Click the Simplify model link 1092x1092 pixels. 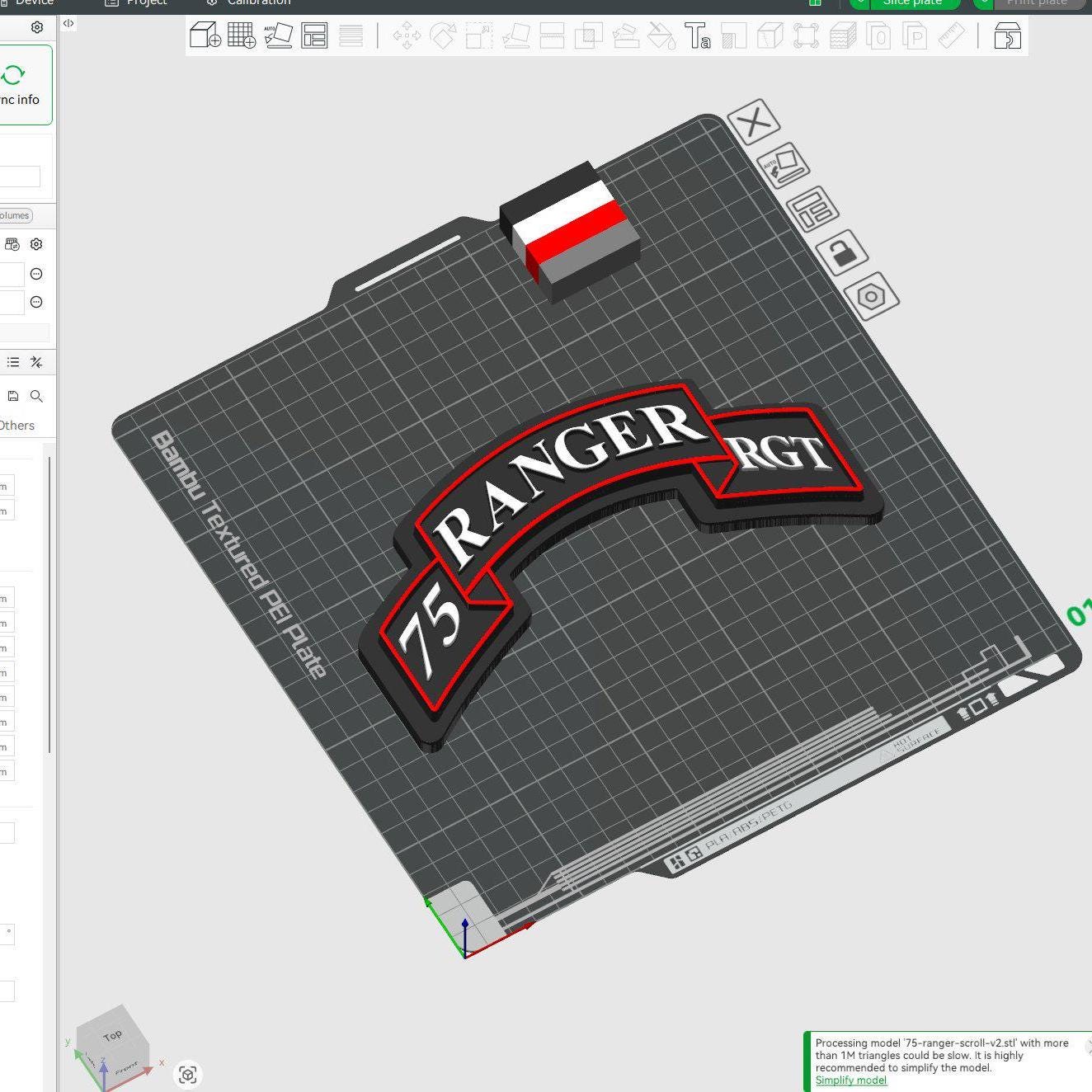click(851, 1080)
